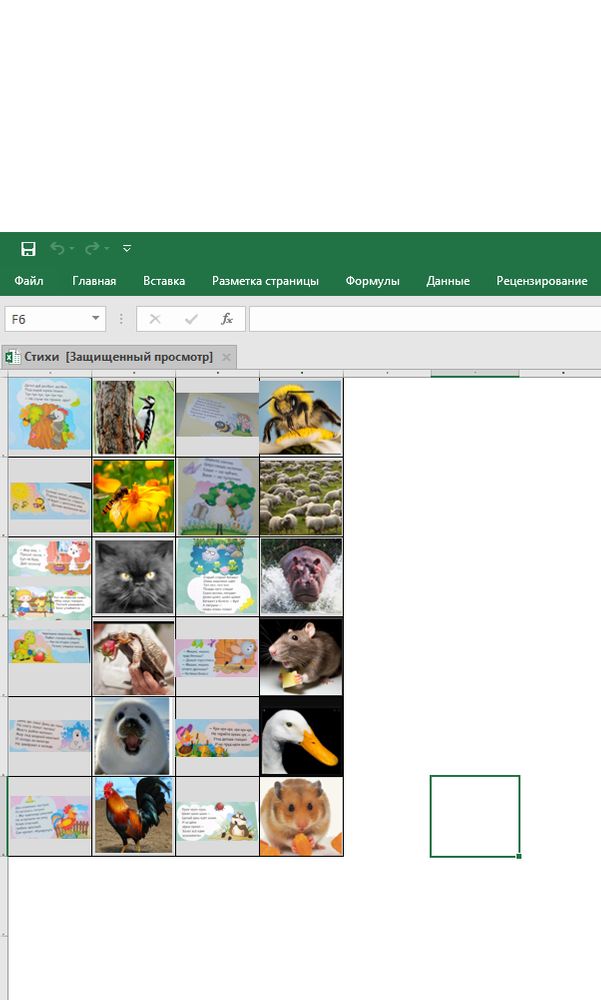
Task: Switch to the Вставка ribbon tab
Action: click(x=164, y=281)
